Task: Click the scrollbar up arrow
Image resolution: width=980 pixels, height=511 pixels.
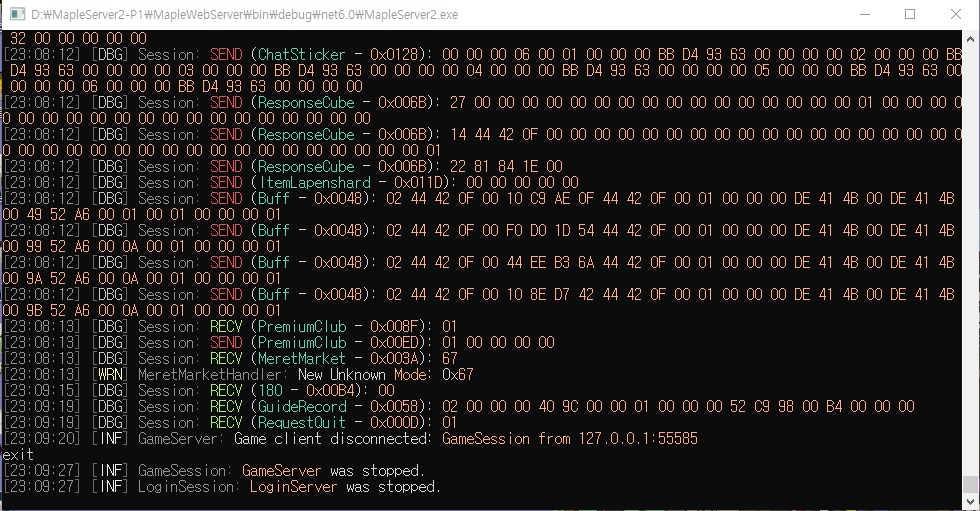Action: [x=970, y=38]
